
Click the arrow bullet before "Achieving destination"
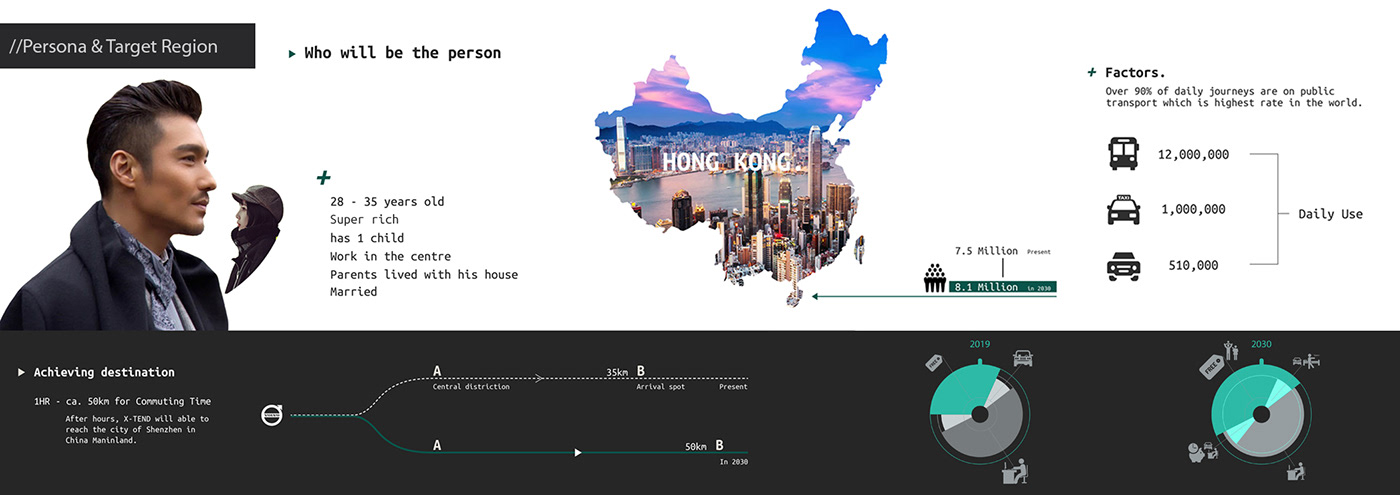pyautogui.click(x=22, y=372)
